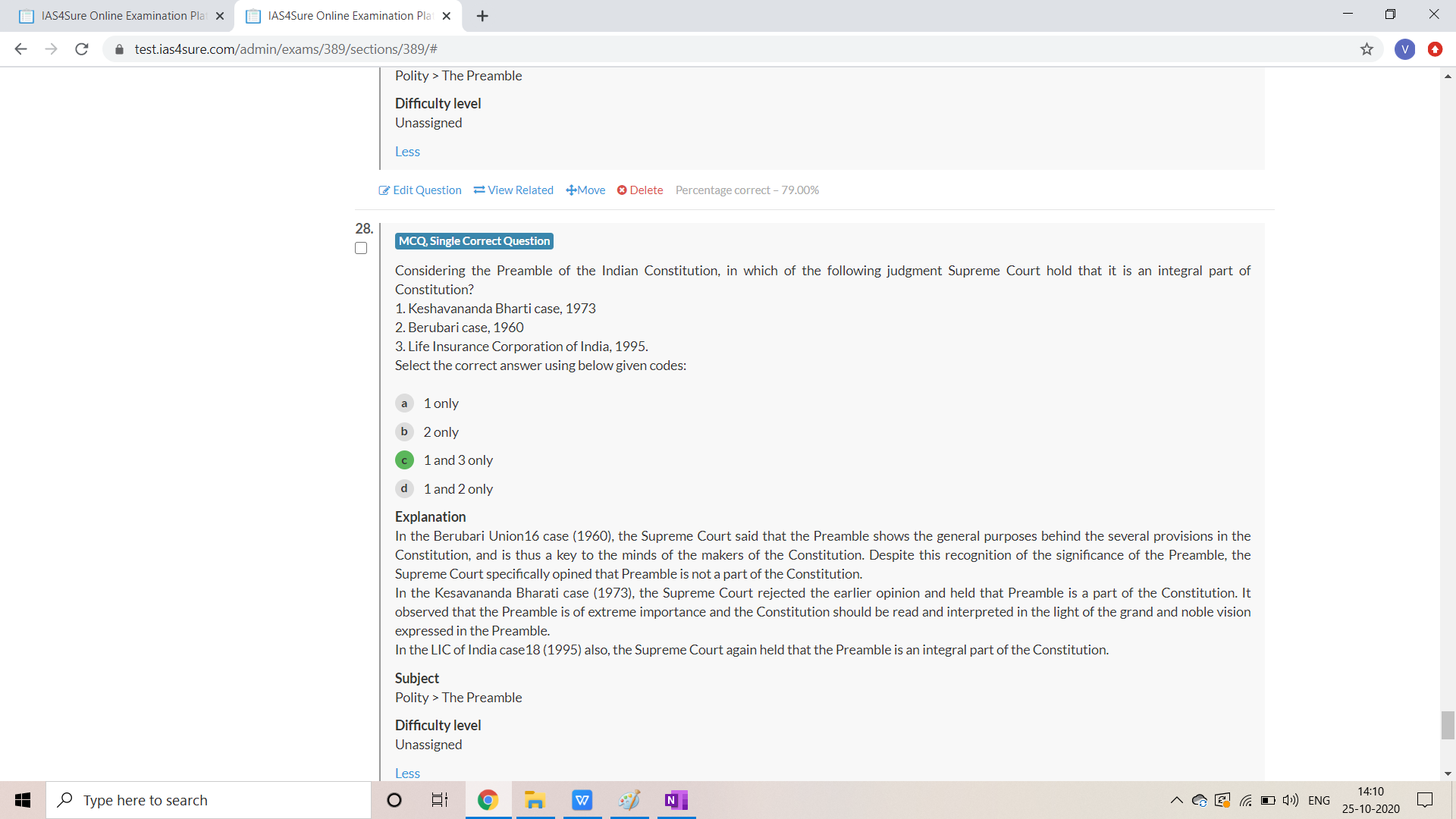Show hidden system tray icons
1456x819 pixels.
coord(1176,800)
